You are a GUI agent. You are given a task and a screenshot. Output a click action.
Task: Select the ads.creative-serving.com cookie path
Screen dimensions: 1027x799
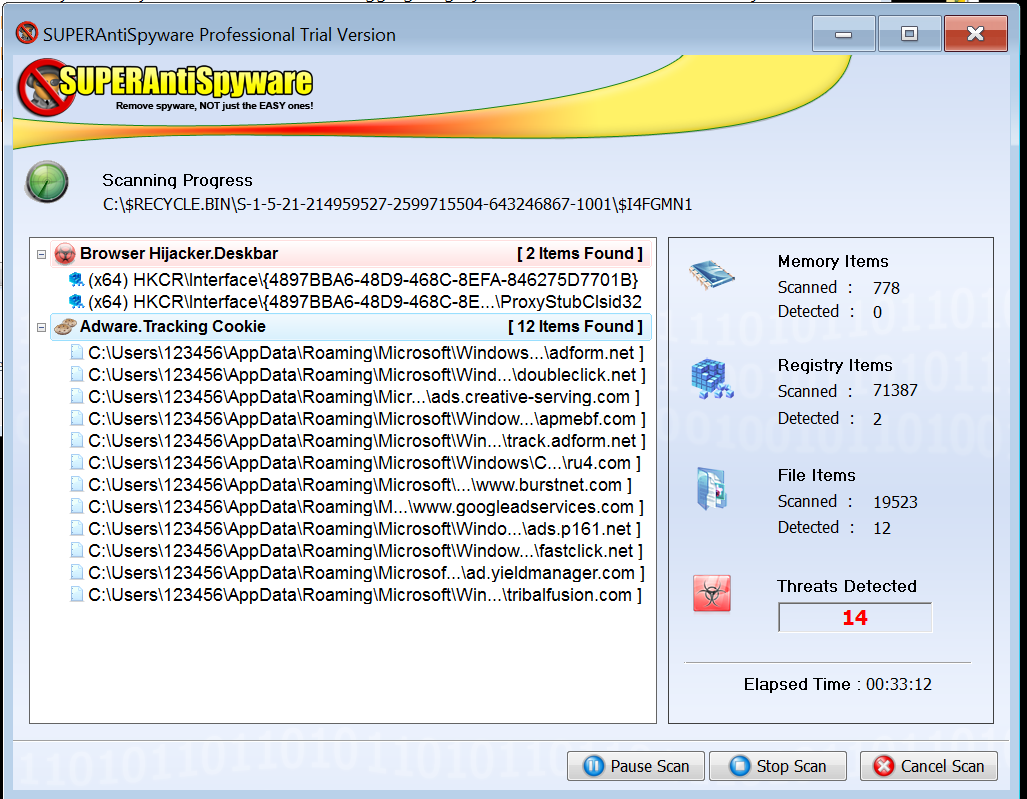[364, 397]
